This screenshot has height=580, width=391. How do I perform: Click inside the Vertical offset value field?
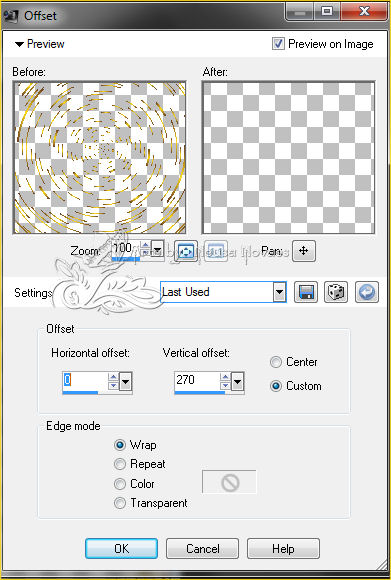pos(197,380)
